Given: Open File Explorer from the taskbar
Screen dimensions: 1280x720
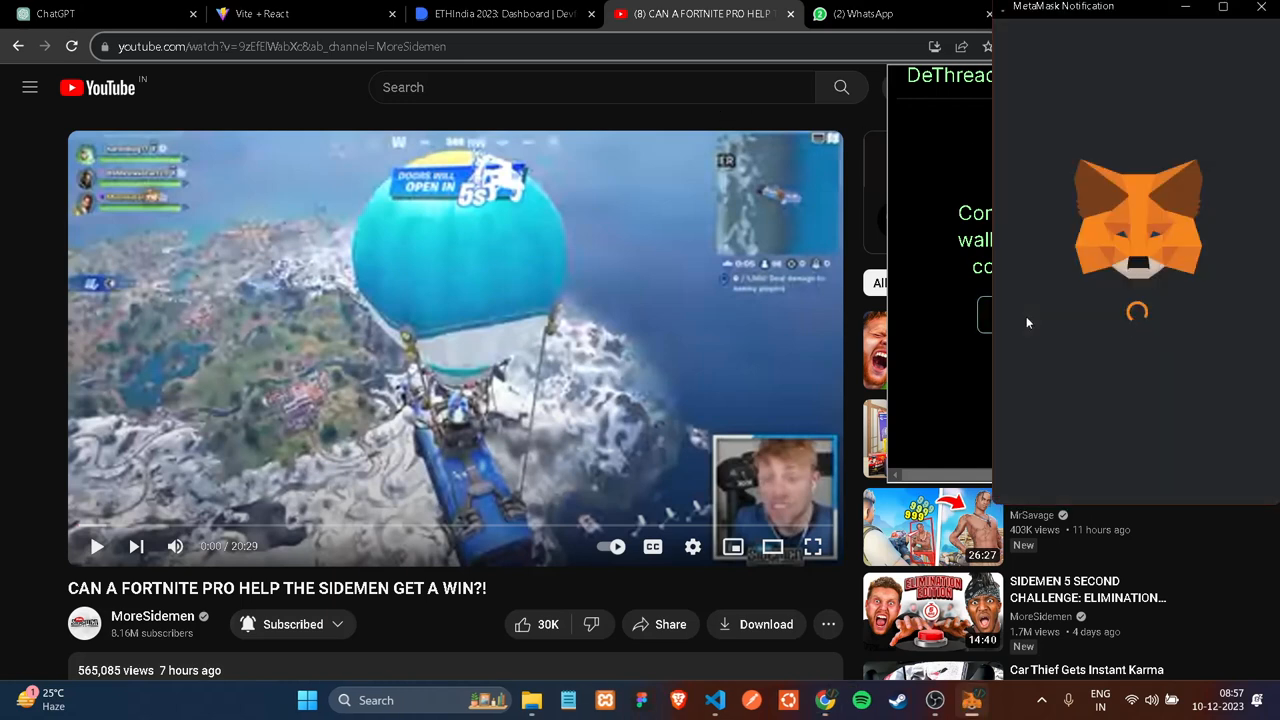Looking at the screenshot, I should 532,700.
